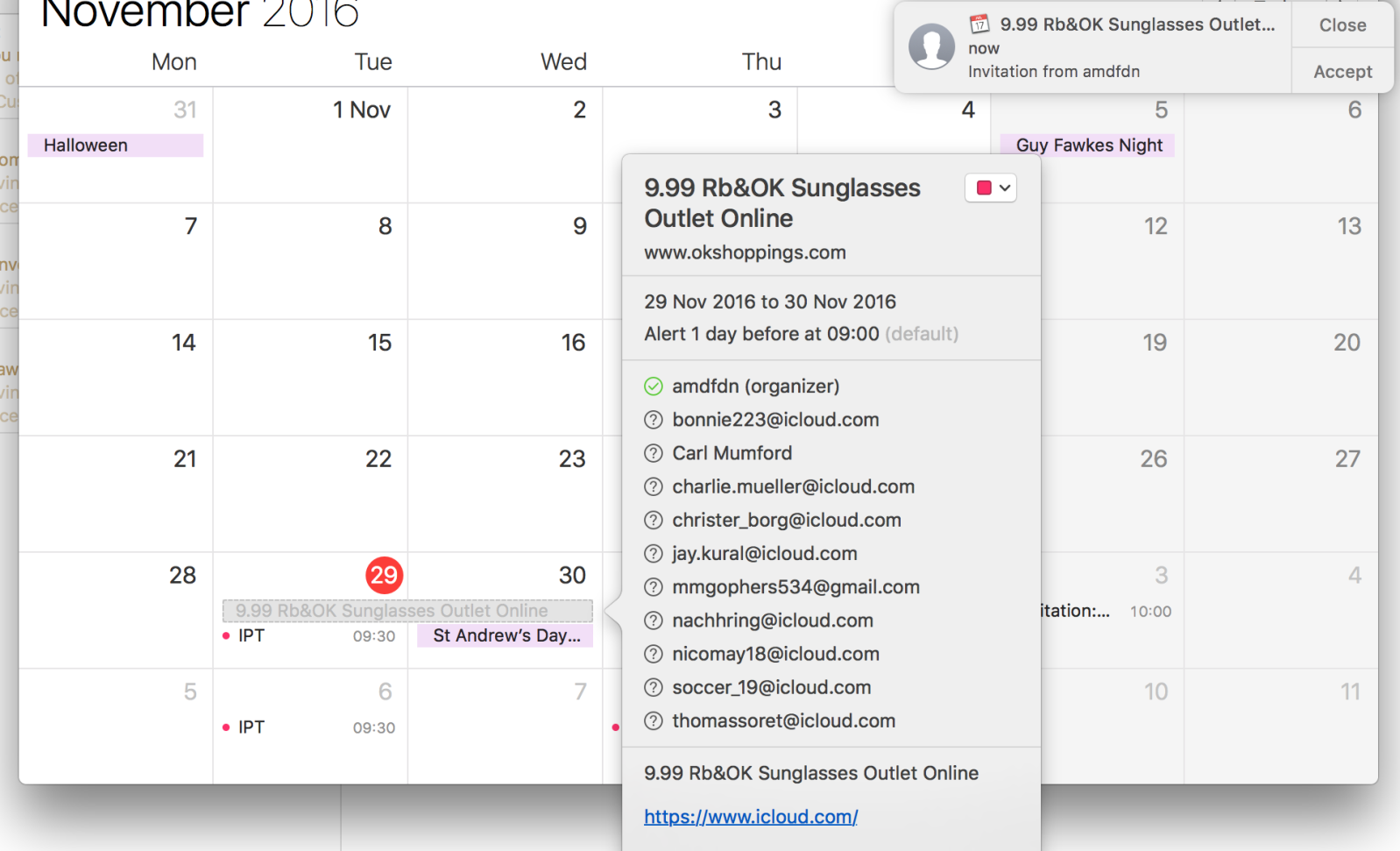Select the day cell for 20 November
The width and height of the screenshot is (1400, 851).
1281,378
